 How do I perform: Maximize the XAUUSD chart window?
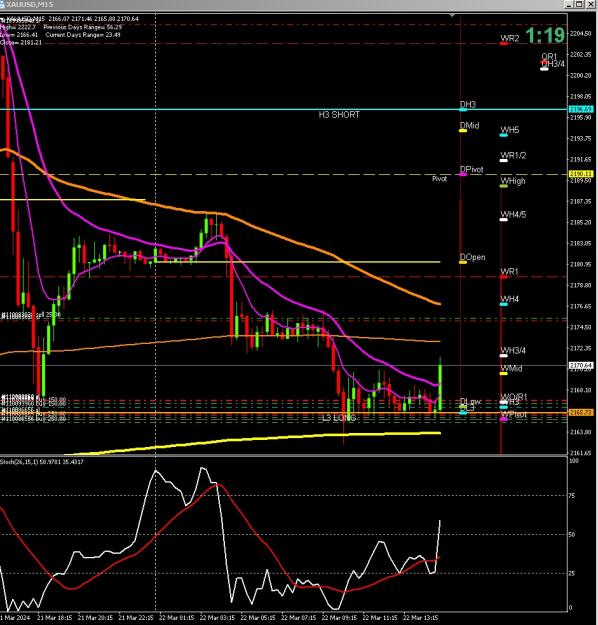[x=579, y=4]
